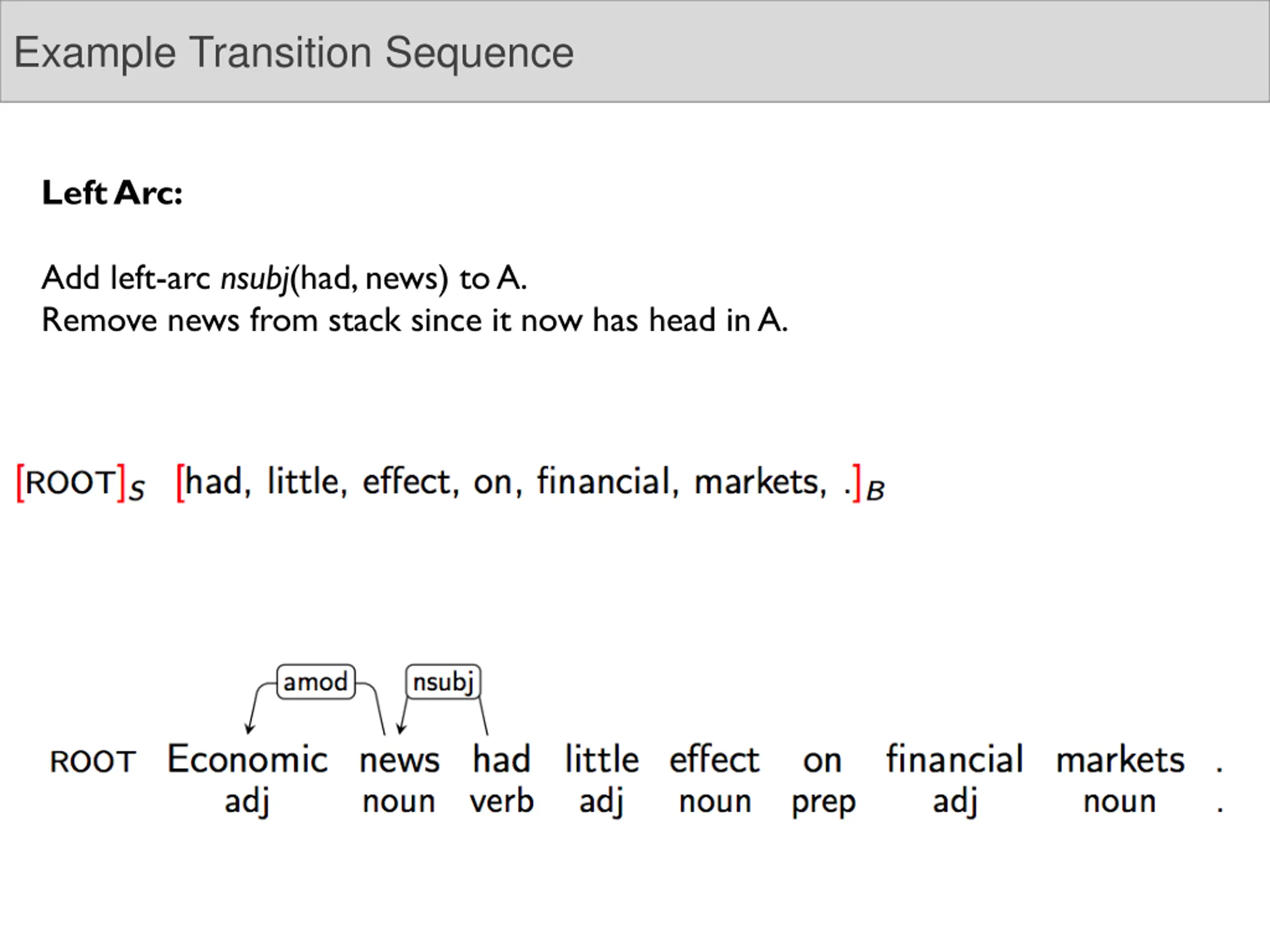The height and width of the screenshot is (952, 1270).
Task: Select the prep tag under on
Action: 824,802
